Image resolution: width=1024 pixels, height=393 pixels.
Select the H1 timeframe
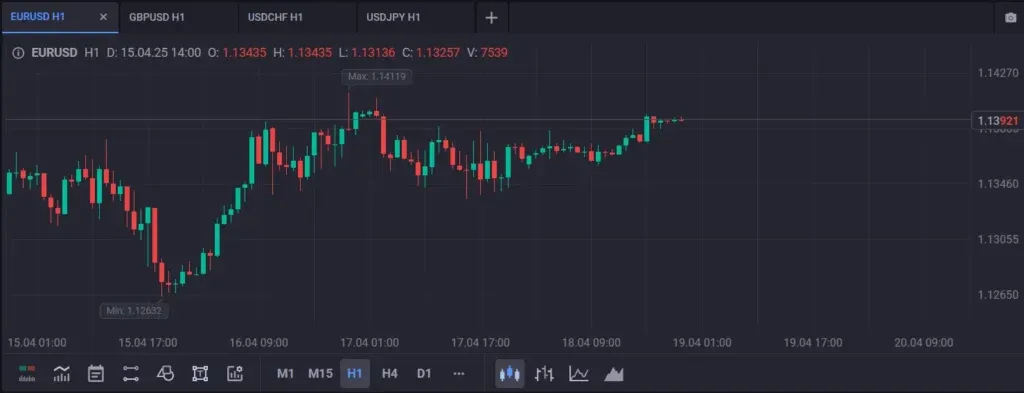pos(355,373)
